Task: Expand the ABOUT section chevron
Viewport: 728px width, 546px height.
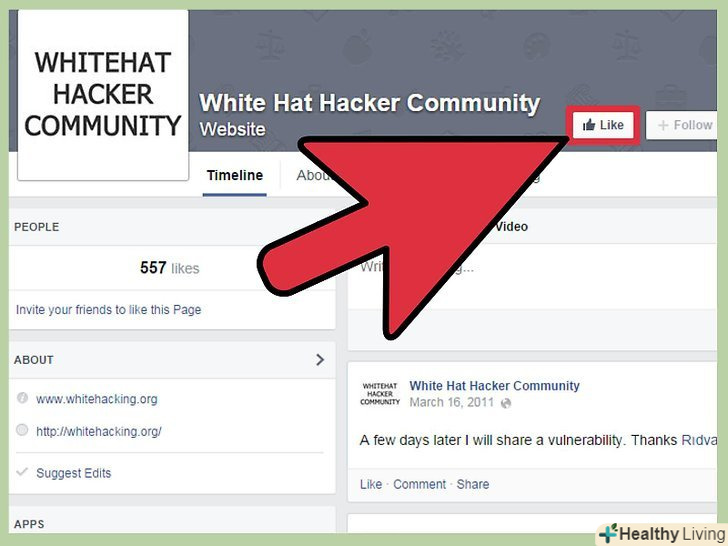Action: tap(320, 360)
